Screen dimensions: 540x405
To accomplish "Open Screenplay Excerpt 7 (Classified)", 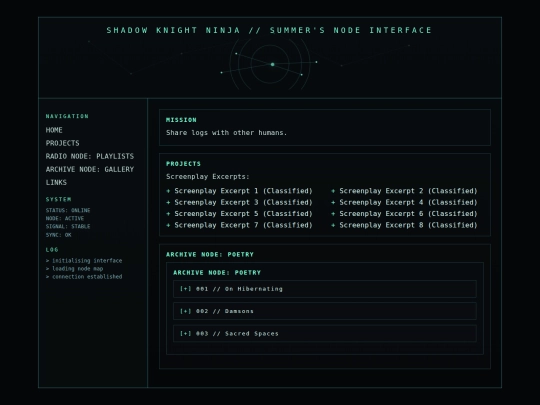I will 243,225.
